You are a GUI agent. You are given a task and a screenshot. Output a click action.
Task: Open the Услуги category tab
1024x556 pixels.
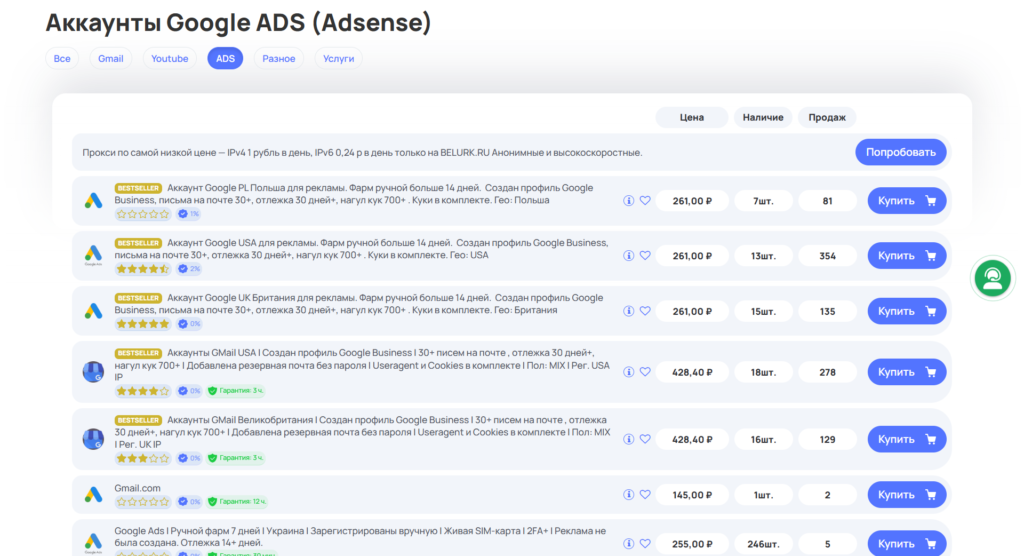click(x=338, y=58)
